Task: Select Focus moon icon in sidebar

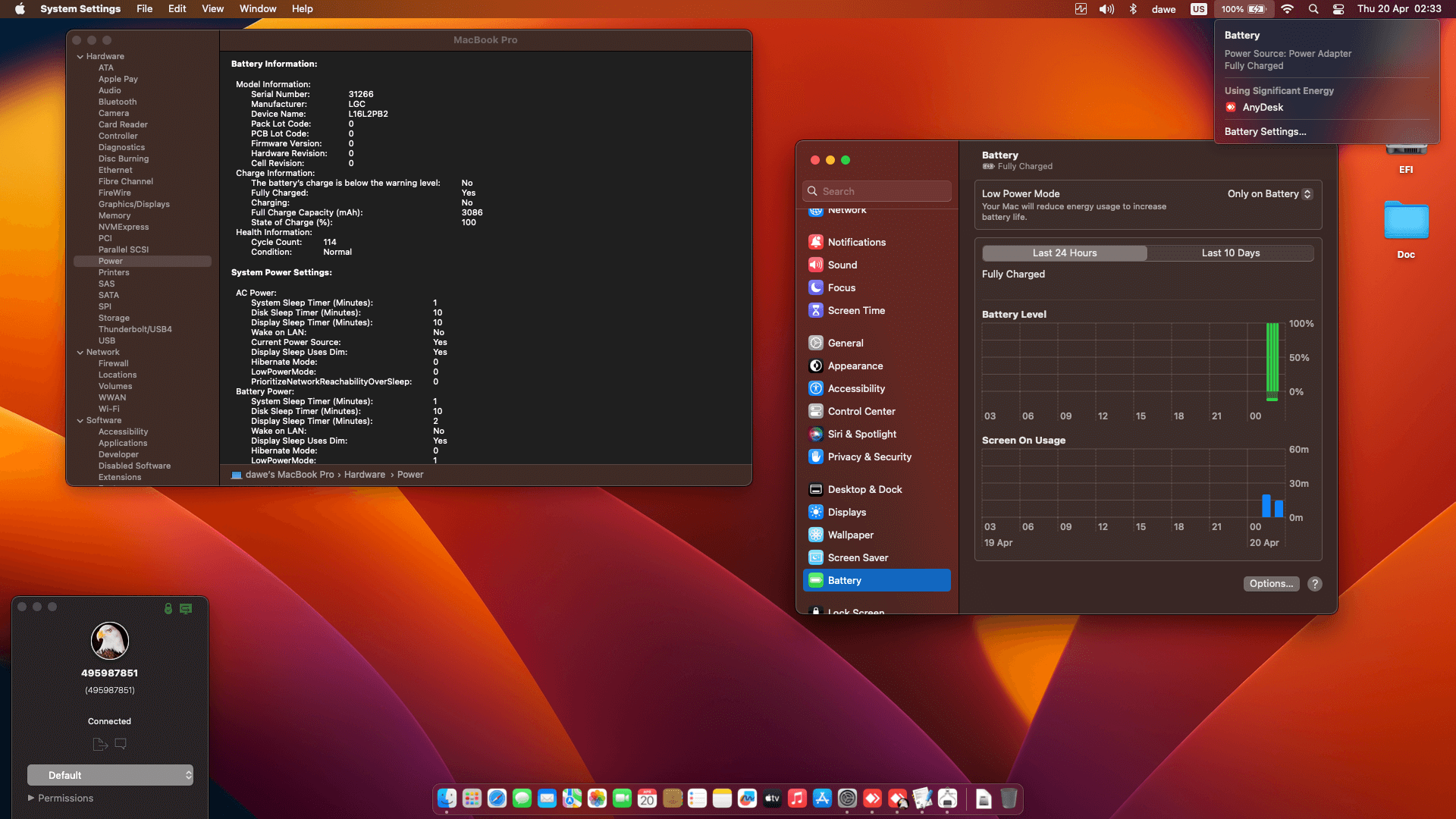Action: click(816, 287)
